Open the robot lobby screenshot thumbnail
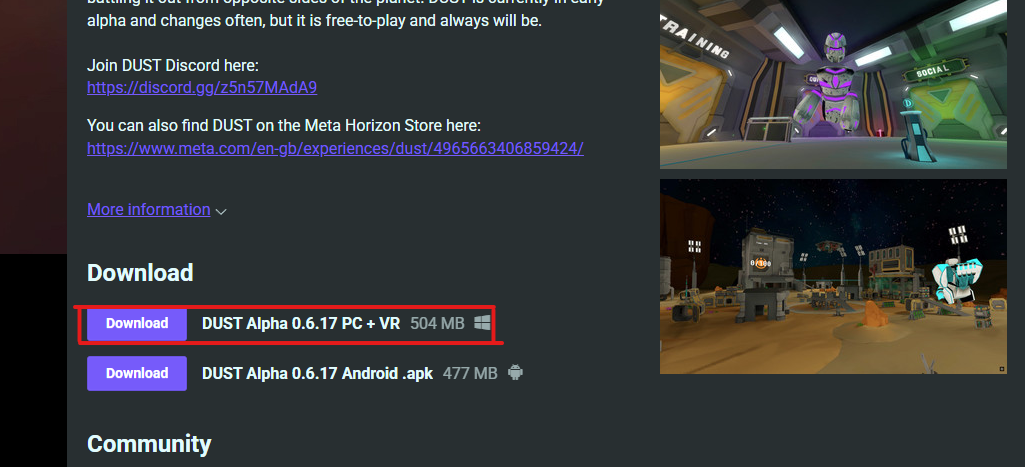1025x467 pixels. click(833, 84)
